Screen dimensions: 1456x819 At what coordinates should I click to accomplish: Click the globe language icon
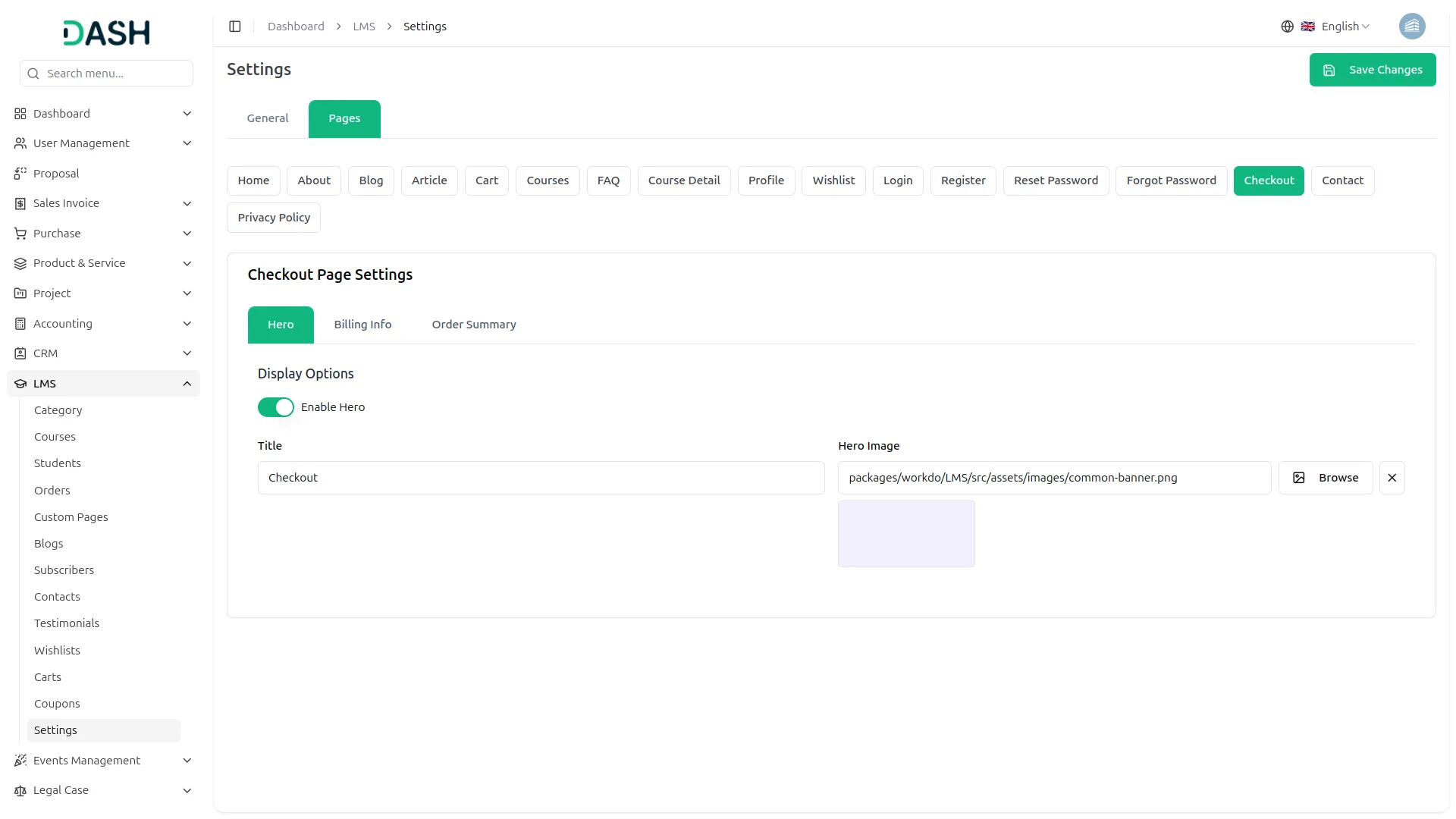click(1287, 27)
